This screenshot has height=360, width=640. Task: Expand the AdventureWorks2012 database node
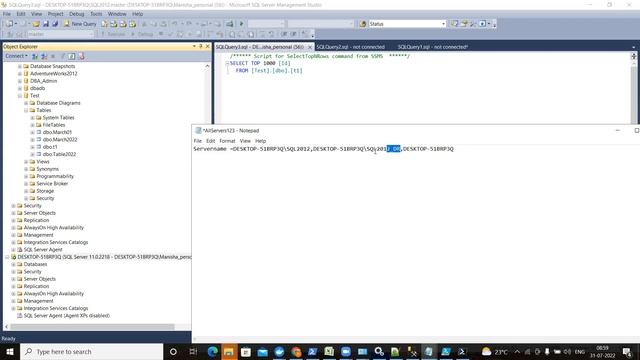pyautogui.click(x=20, y=73)
